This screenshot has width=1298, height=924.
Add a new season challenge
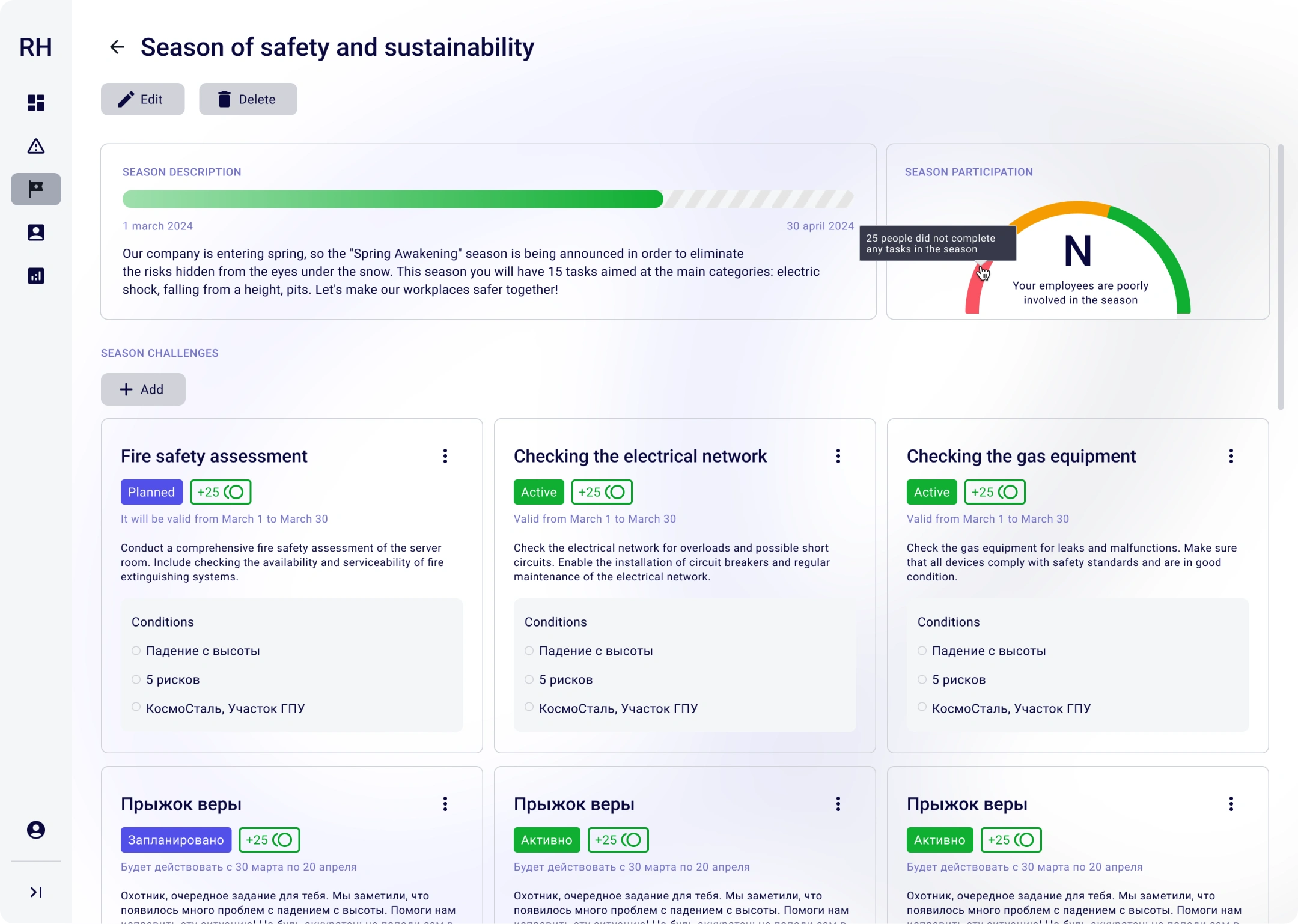(143, 389)
